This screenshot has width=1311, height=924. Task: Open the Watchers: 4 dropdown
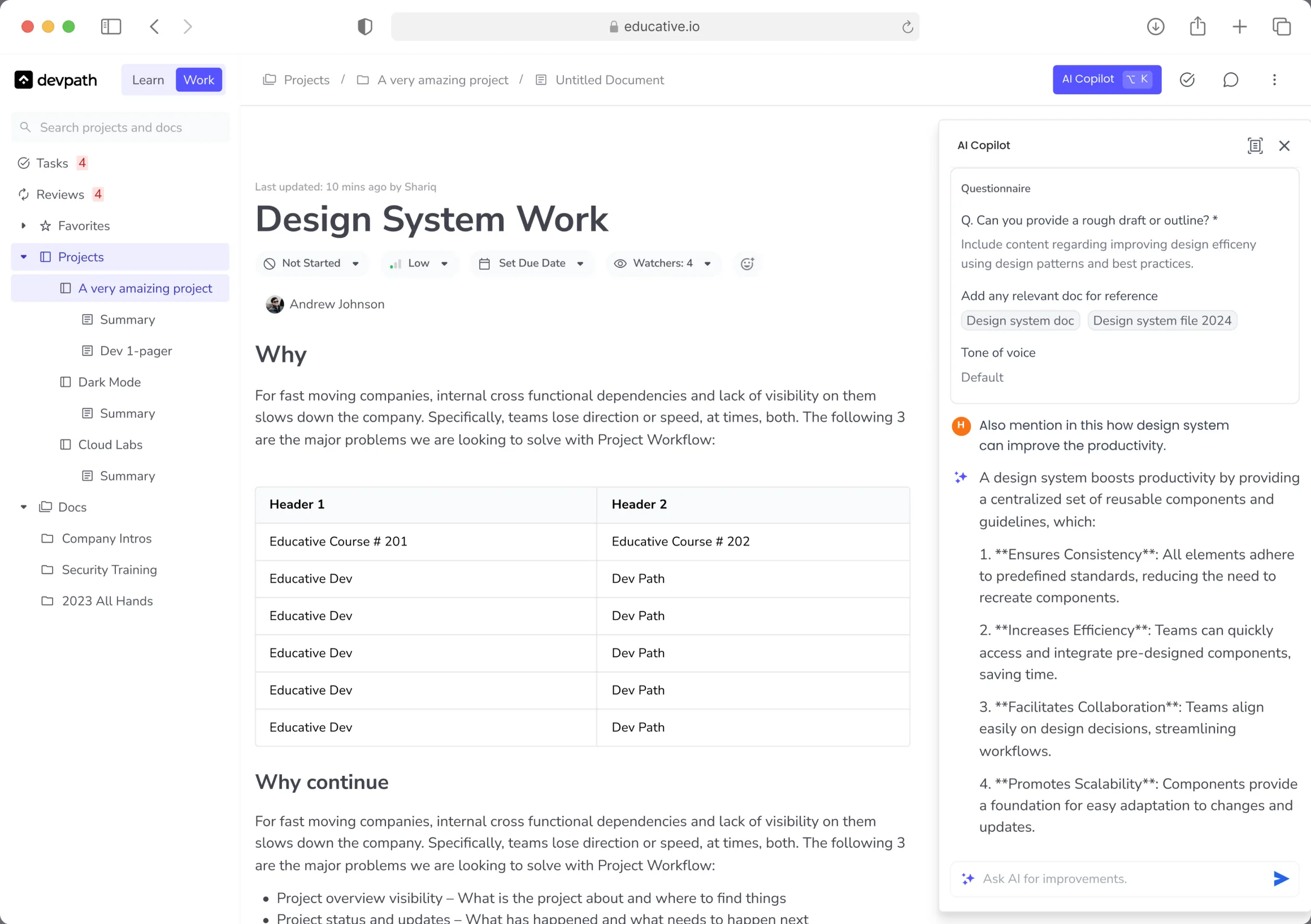click(662, 263)
